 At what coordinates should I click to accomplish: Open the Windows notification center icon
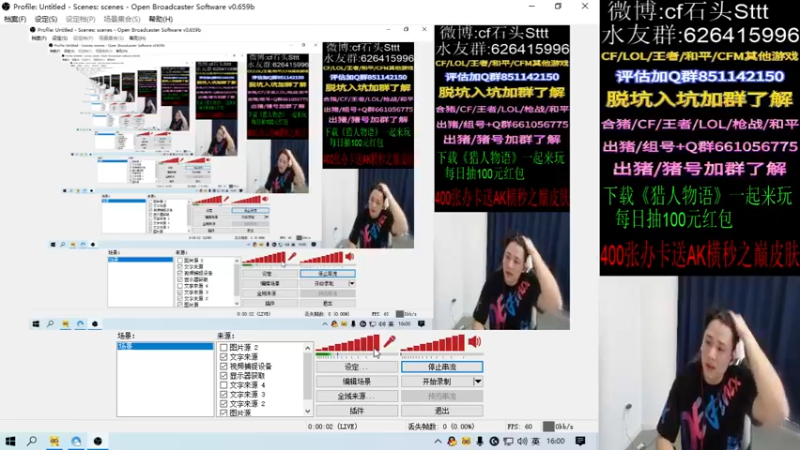click(580, 441)
